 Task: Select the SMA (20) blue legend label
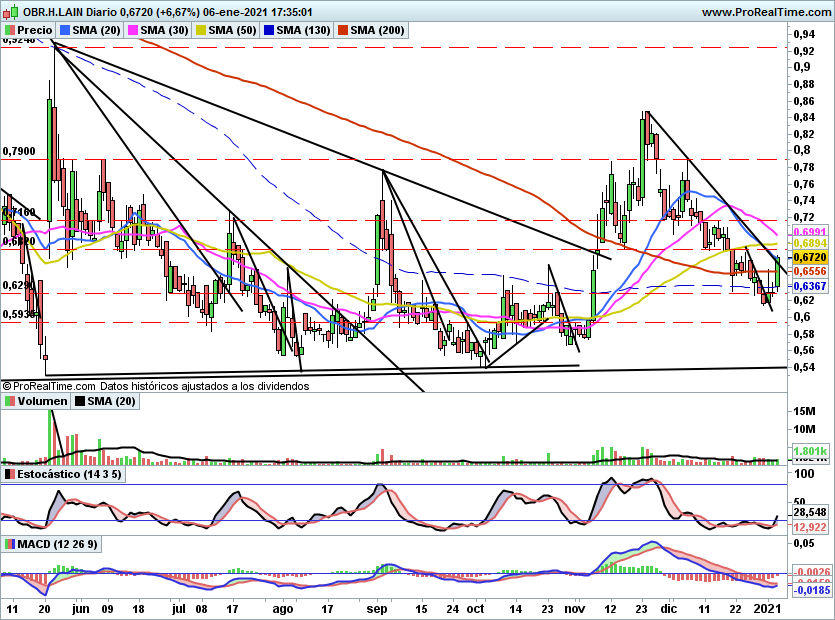pos(97,31)
